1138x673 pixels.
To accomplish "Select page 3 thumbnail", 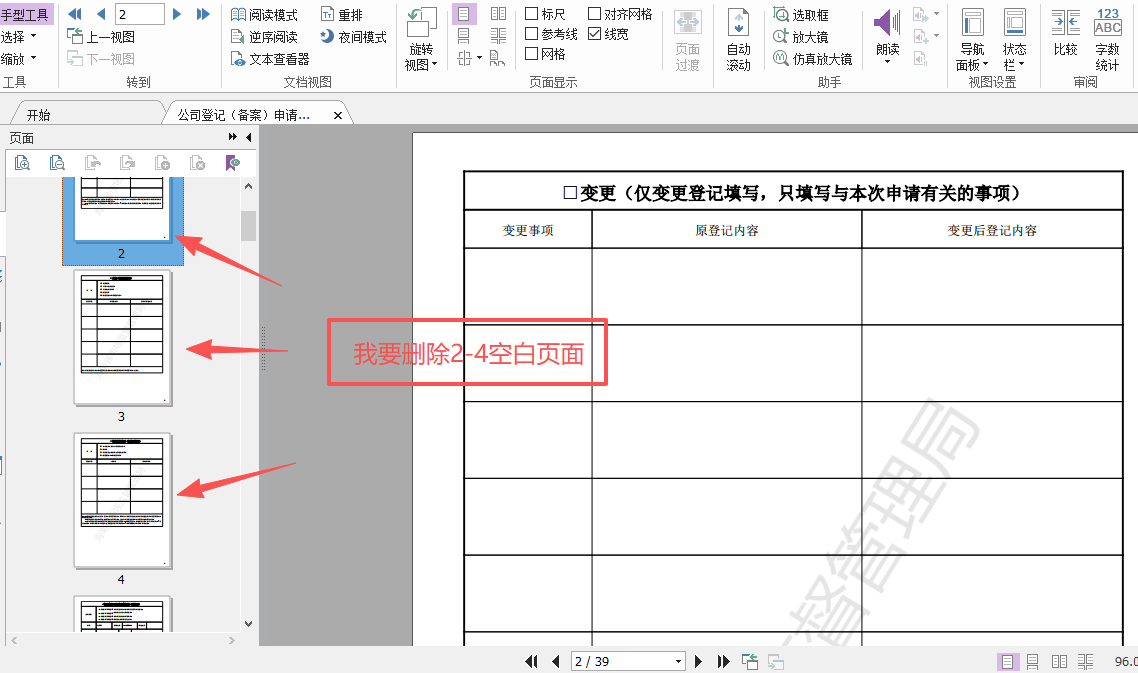I will (123, 338).
